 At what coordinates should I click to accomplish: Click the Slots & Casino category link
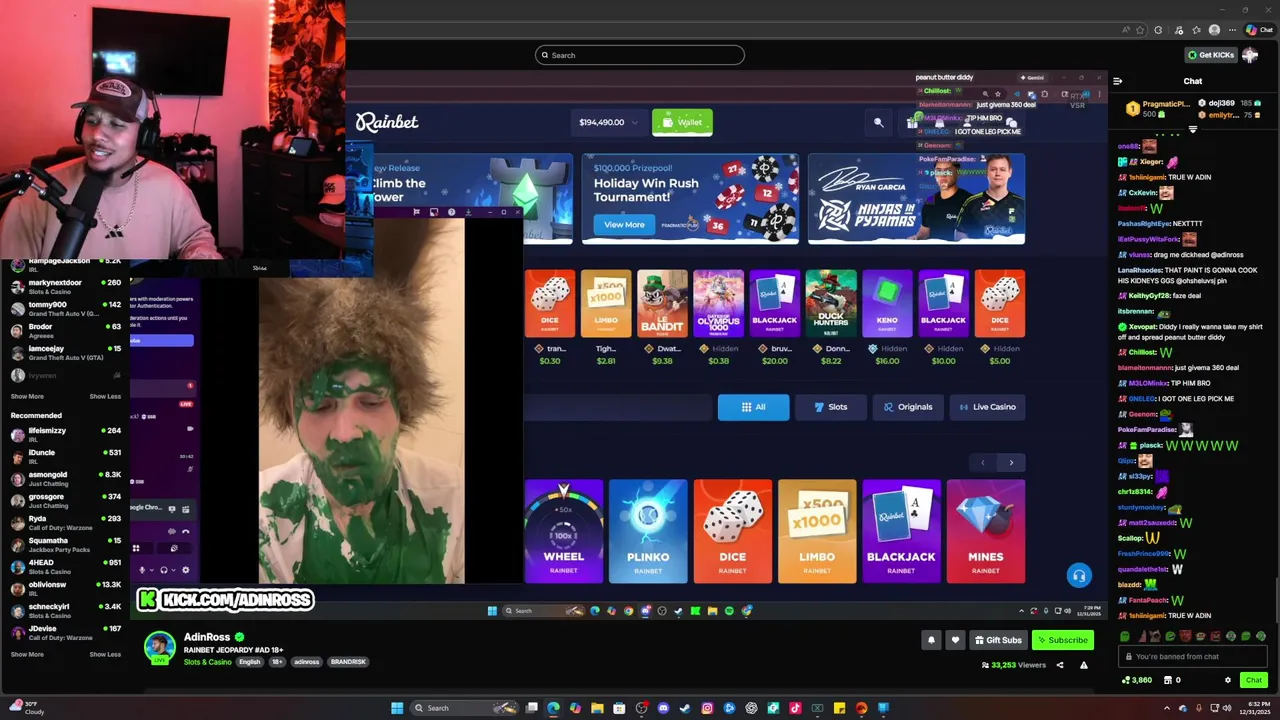point(207,662)
